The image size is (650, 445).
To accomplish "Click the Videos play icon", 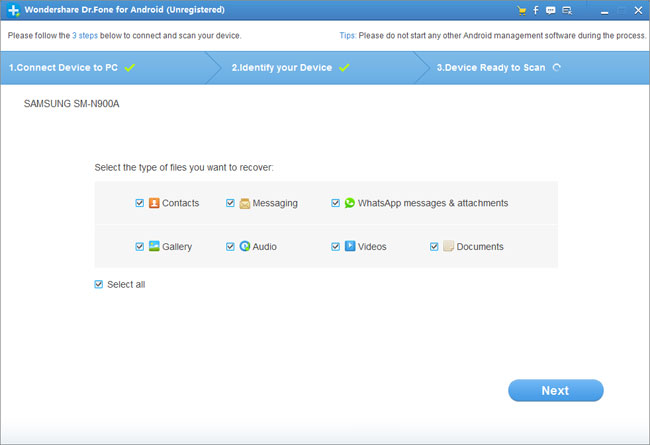I will pos(350,246).
